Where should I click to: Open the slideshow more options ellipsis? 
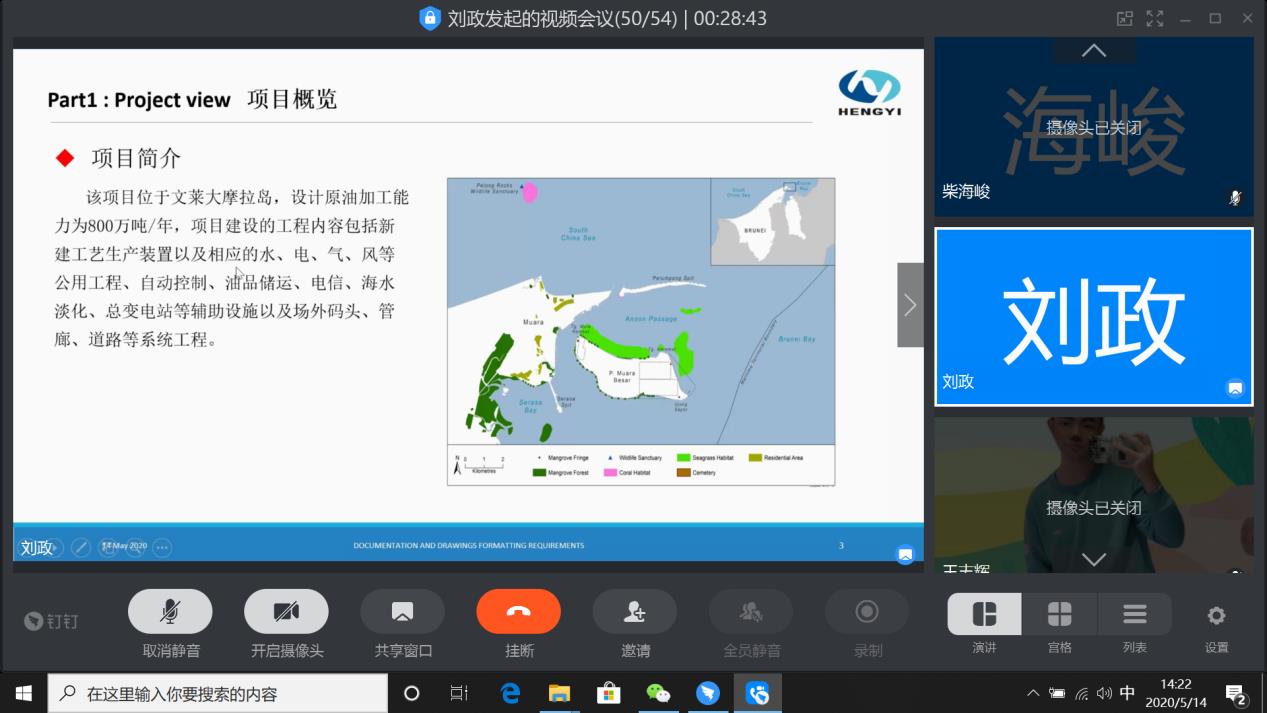tap(162, 547)
